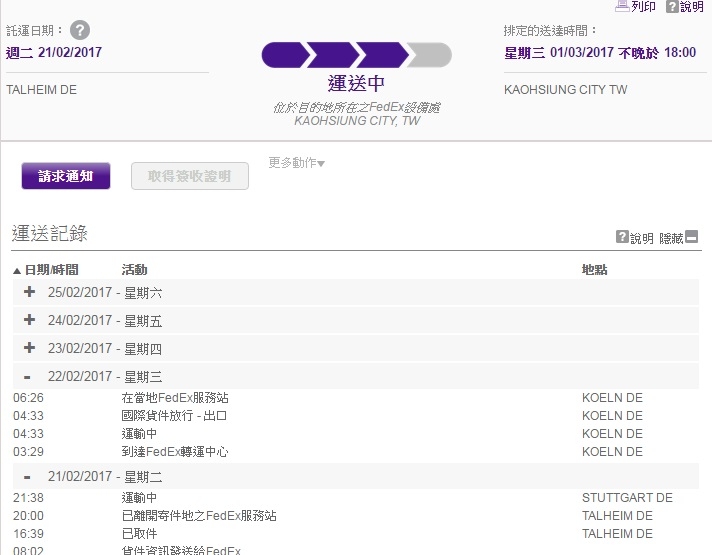Screen dimensions: 712x555
Task: Click the 16:39 time entry
Action: point(28,534)
